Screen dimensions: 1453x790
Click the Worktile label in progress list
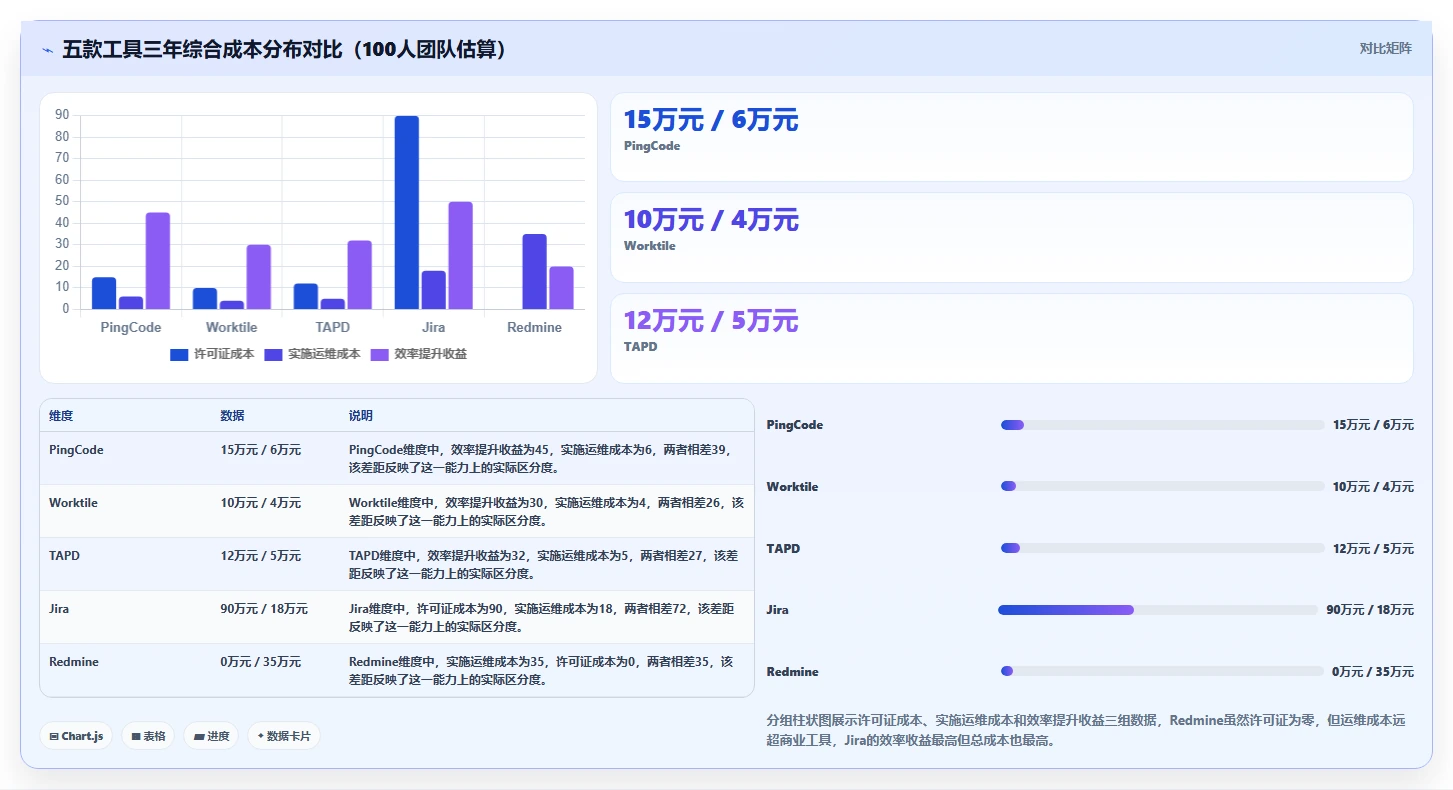click(x=792, y=487)
